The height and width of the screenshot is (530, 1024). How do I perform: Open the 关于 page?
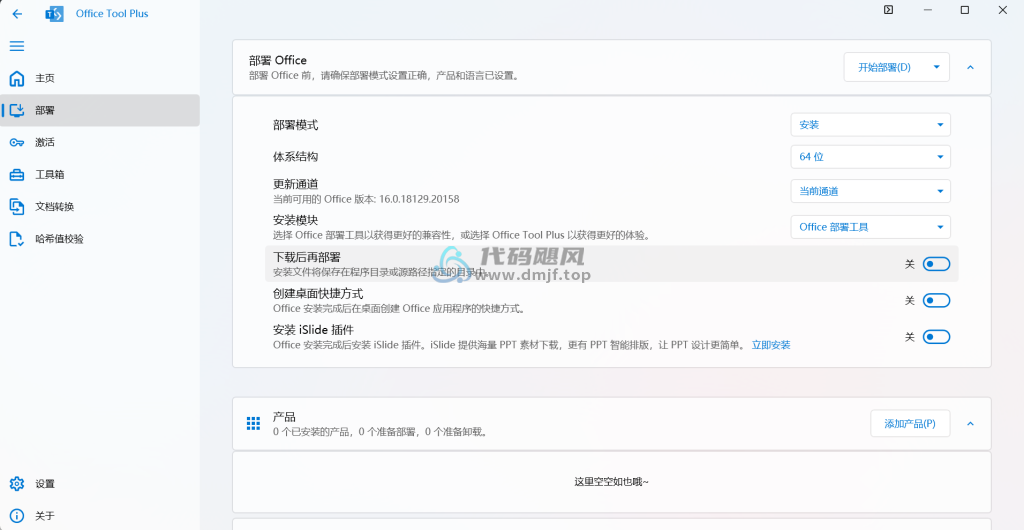pyautogui.click(x=100, y=516)
